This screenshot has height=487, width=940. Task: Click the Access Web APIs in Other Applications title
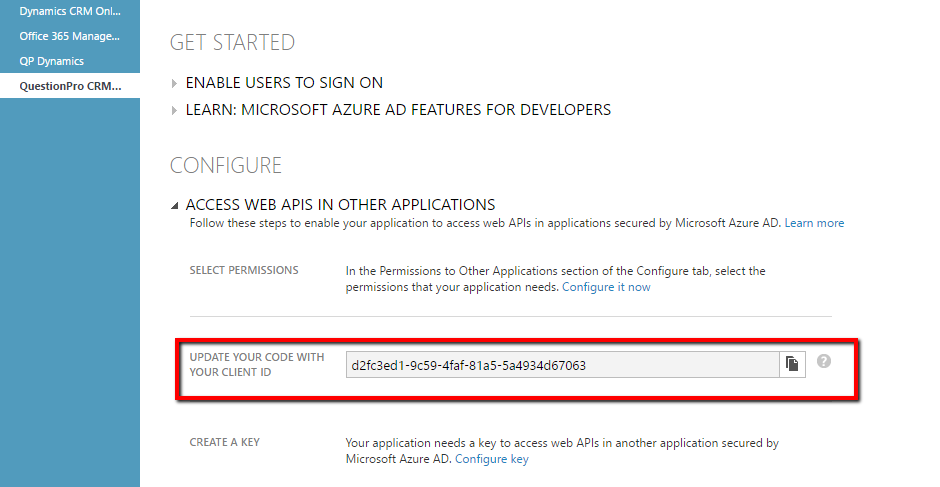click(x=340, y=205)
